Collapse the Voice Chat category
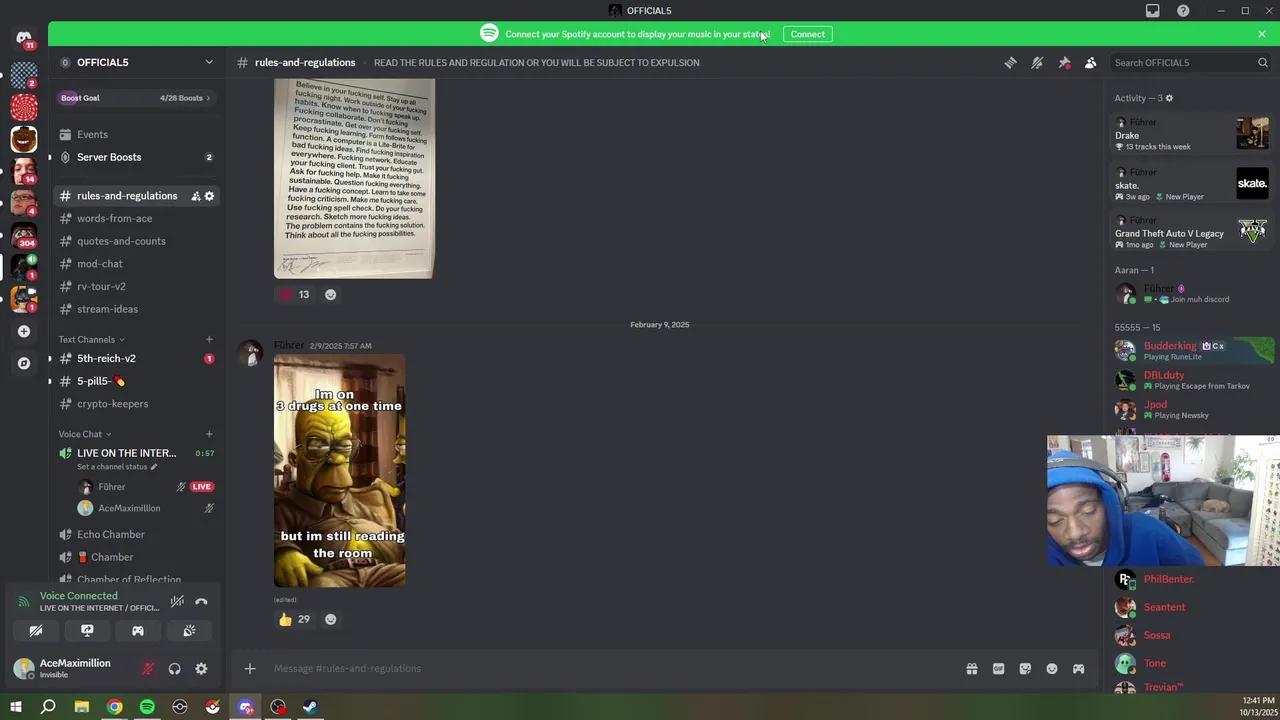Viewport: 1280px width, 720px height. (x=84, y=434)
